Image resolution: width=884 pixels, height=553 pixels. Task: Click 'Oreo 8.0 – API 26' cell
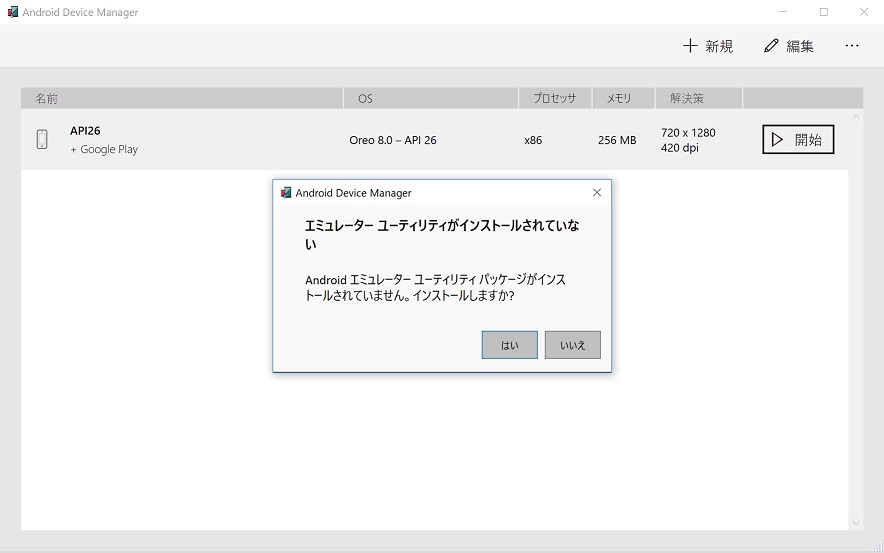393,140
